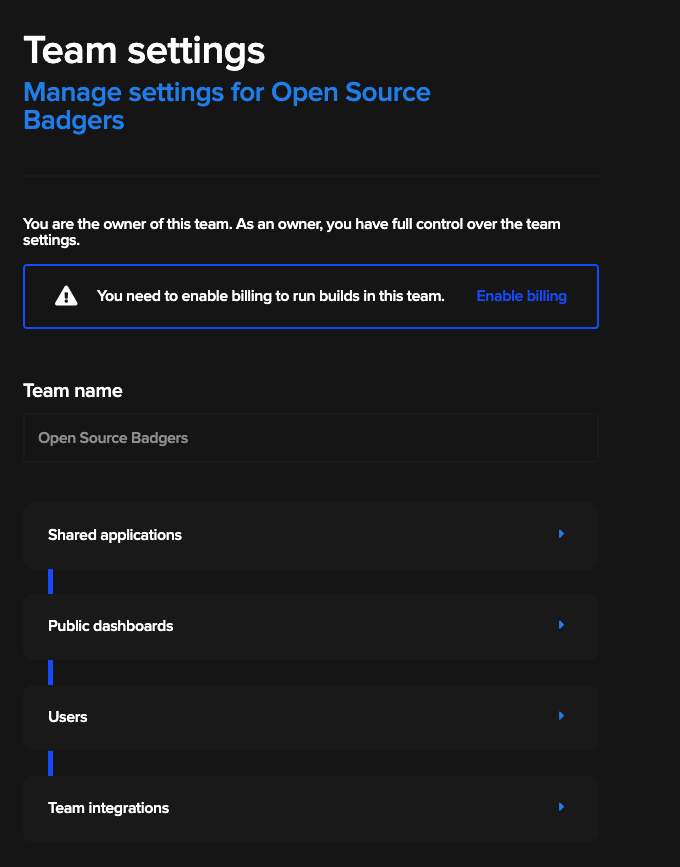Open the Public dashboards section label
The height and width of the screenshot is (867, 680).
[111, 626]
